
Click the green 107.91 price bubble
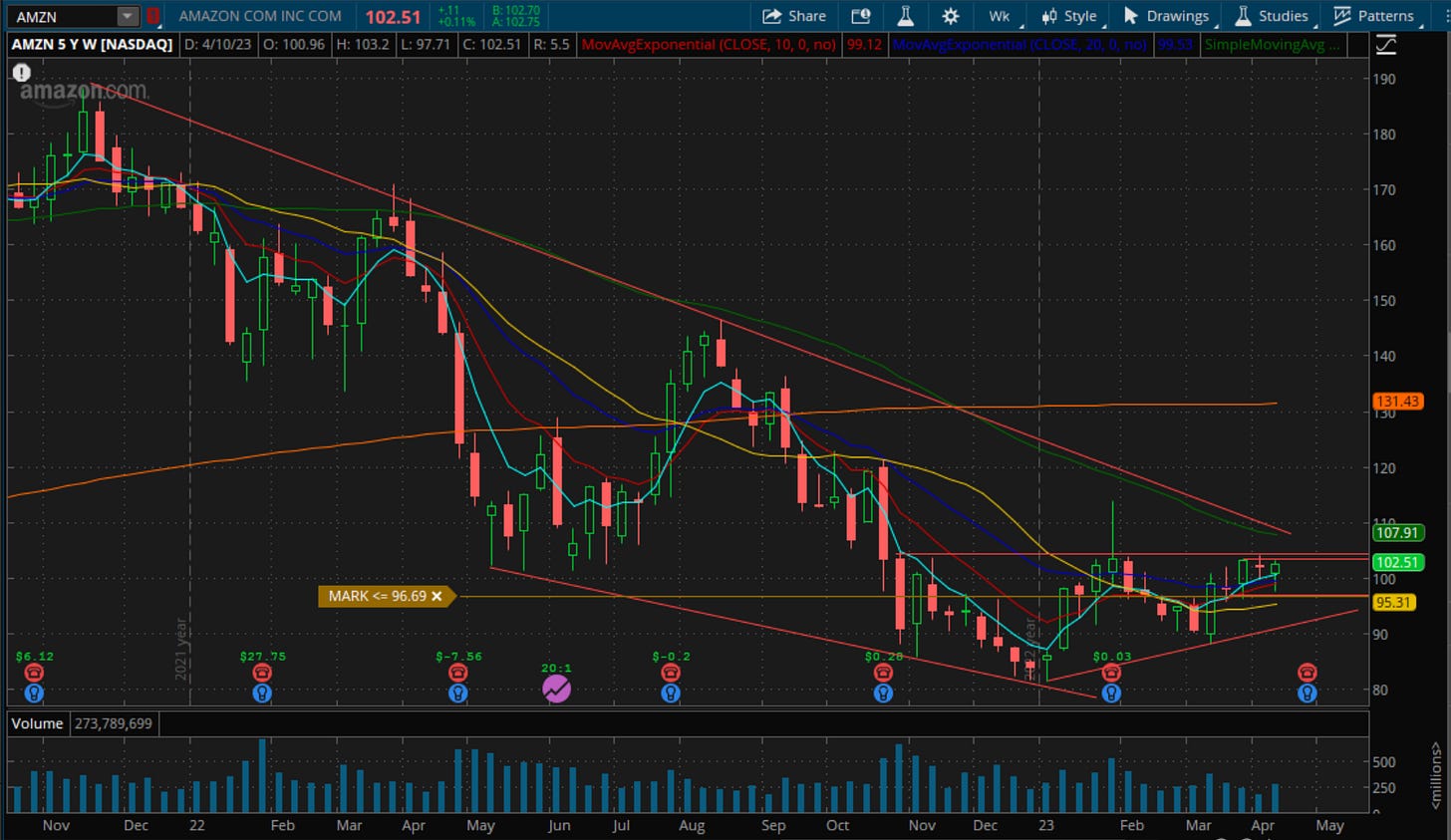(x=1397, y=533)
